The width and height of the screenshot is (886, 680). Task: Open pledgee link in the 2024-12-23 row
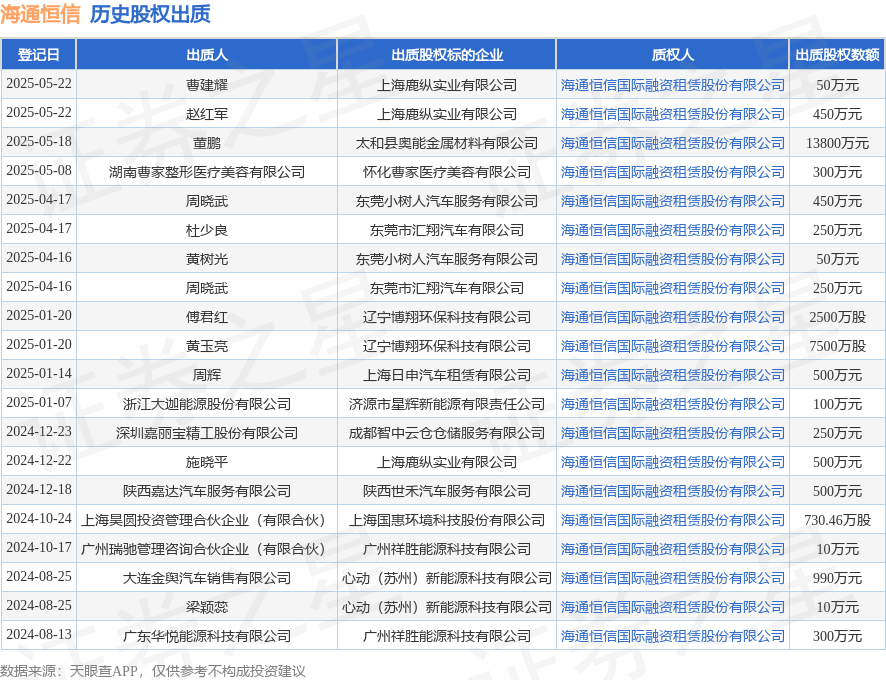(x=672, y=433)
